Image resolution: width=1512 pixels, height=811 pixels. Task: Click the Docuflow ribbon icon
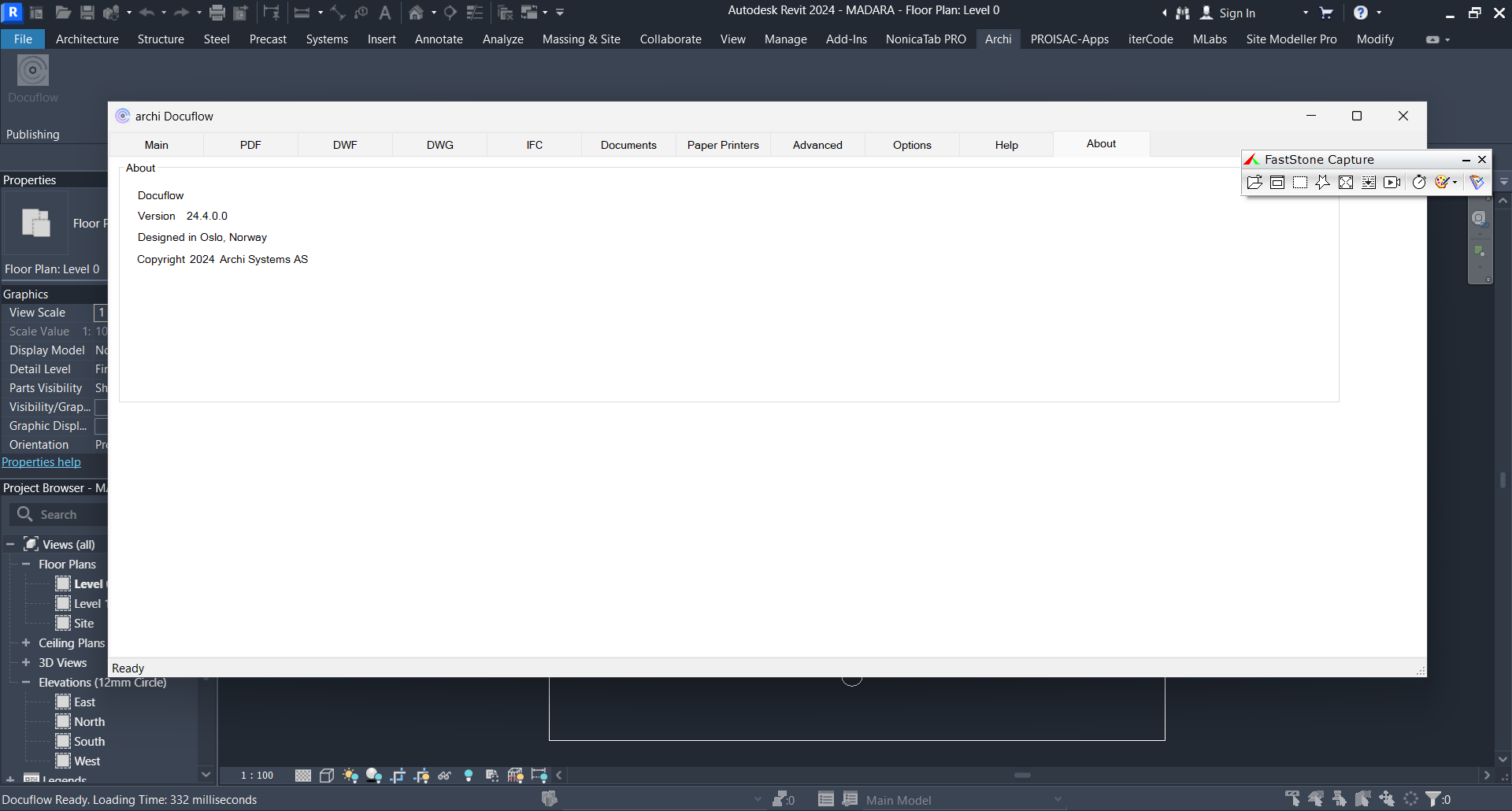click(x=33, y=71)
